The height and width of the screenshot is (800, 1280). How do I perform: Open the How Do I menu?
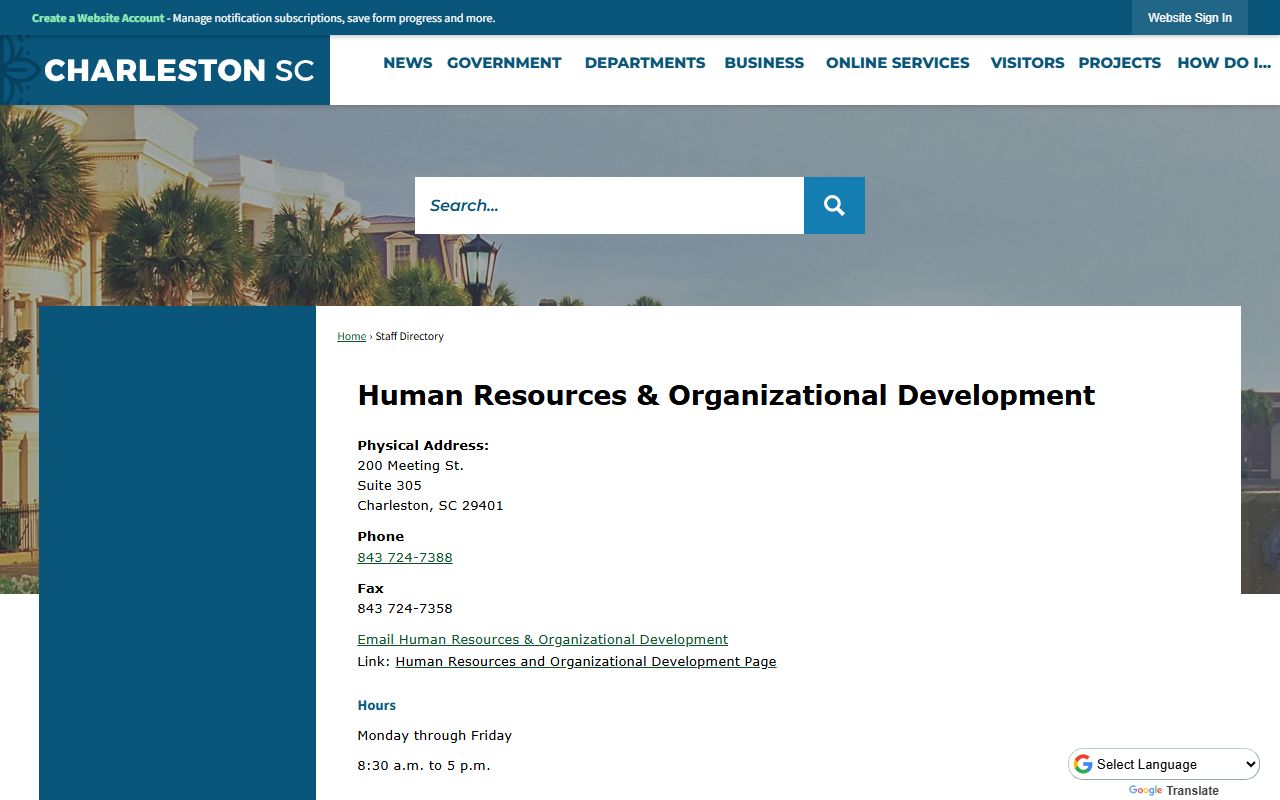1223,62
